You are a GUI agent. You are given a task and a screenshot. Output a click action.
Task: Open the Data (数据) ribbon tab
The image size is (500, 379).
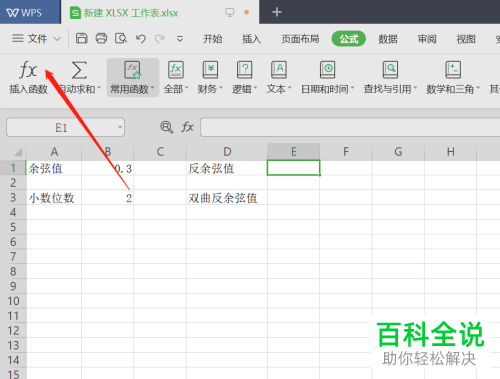click(388, 39)
